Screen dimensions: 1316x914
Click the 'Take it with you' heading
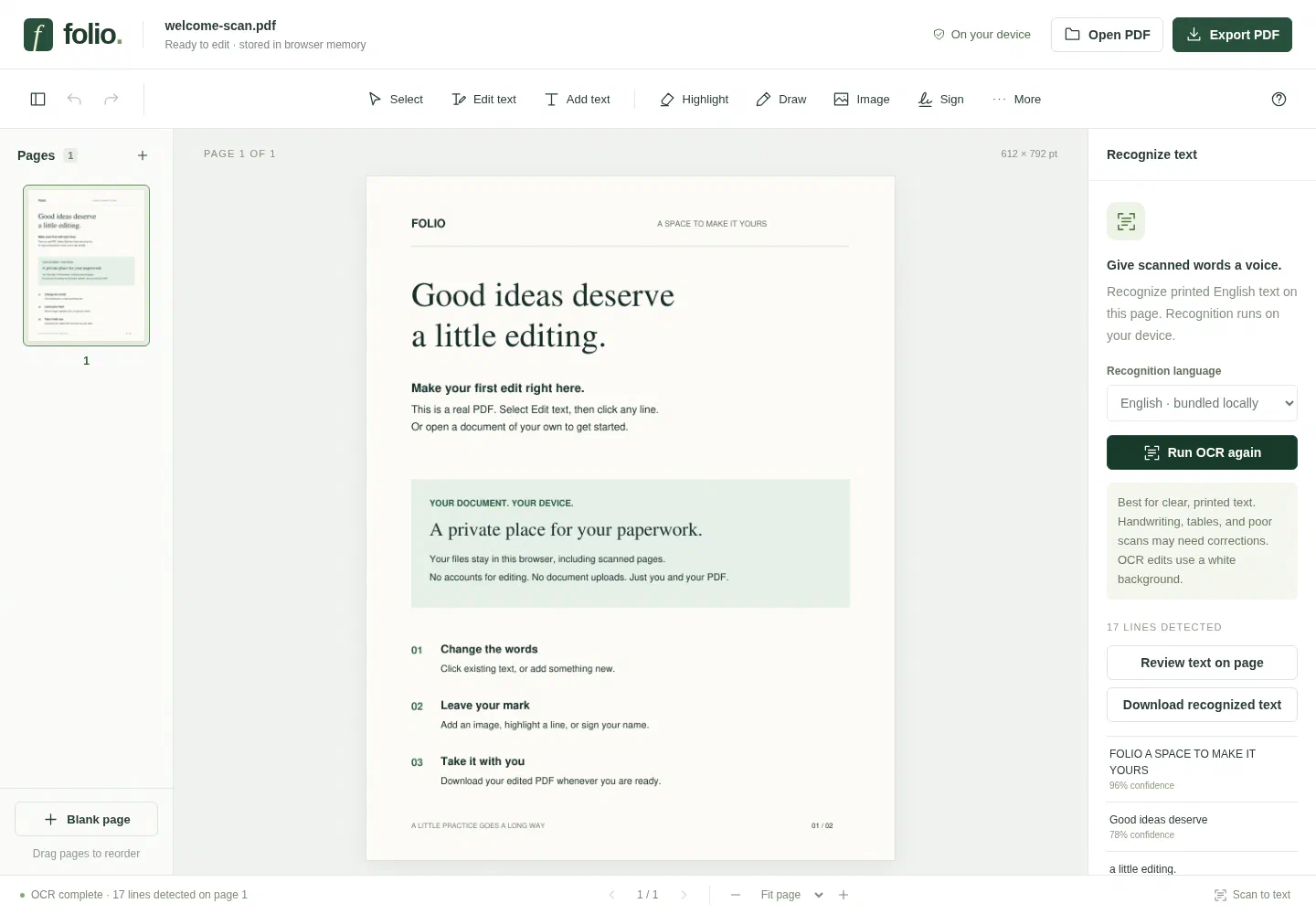(x=483, y=761)
